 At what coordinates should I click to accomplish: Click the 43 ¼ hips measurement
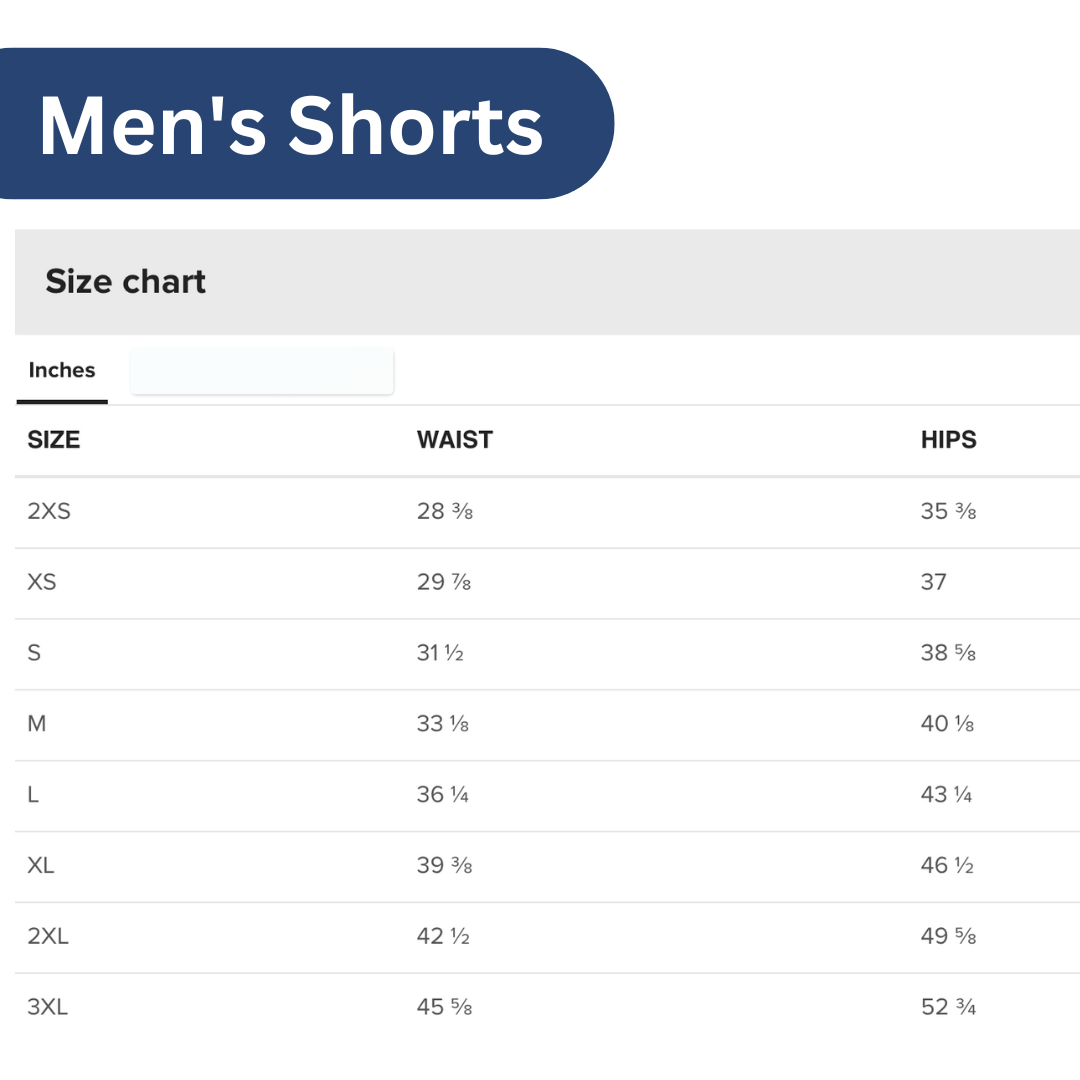tap(946, 795)
